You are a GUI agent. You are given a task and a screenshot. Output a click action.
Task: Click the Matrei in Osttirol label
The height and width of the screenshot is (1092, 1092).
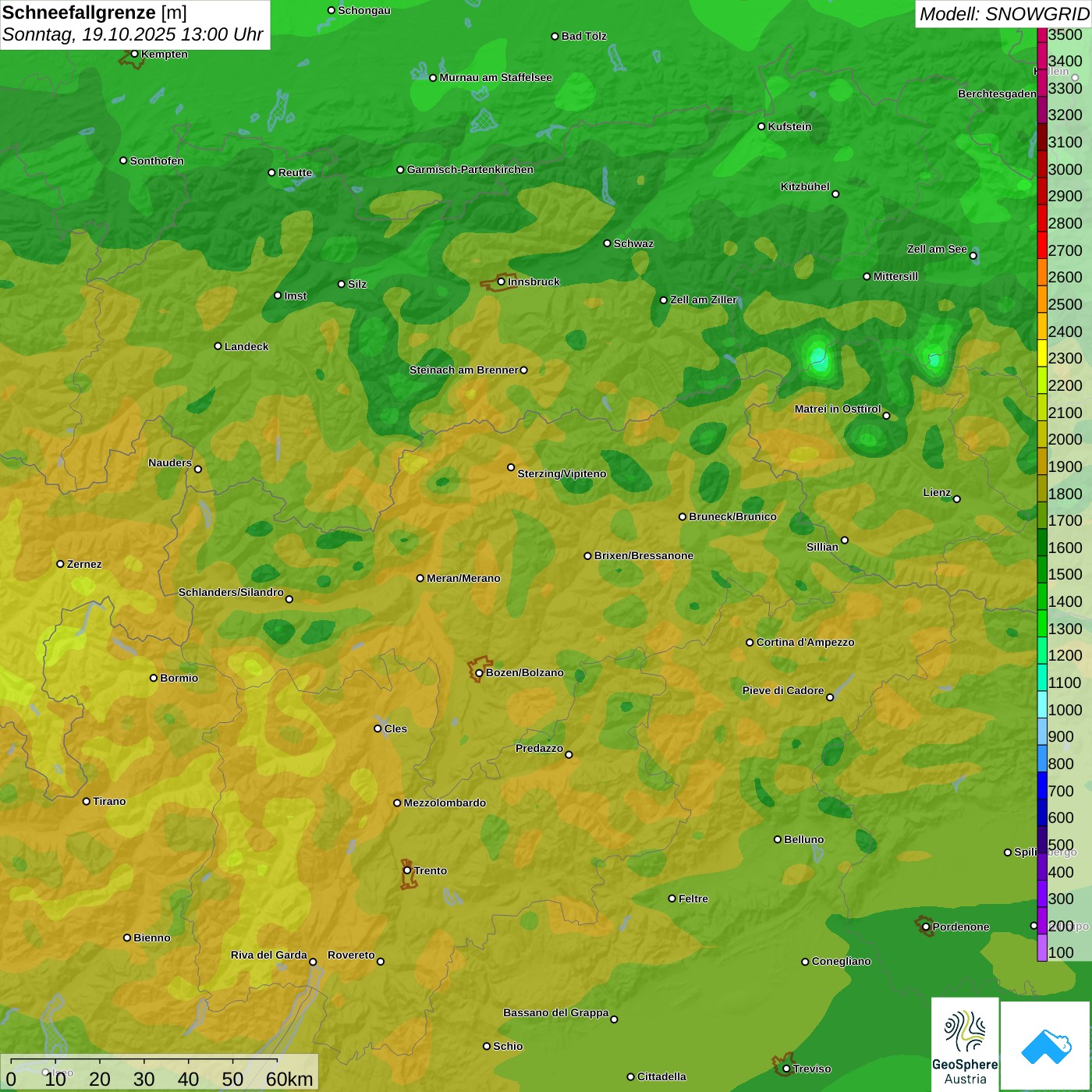pos(838,409)
